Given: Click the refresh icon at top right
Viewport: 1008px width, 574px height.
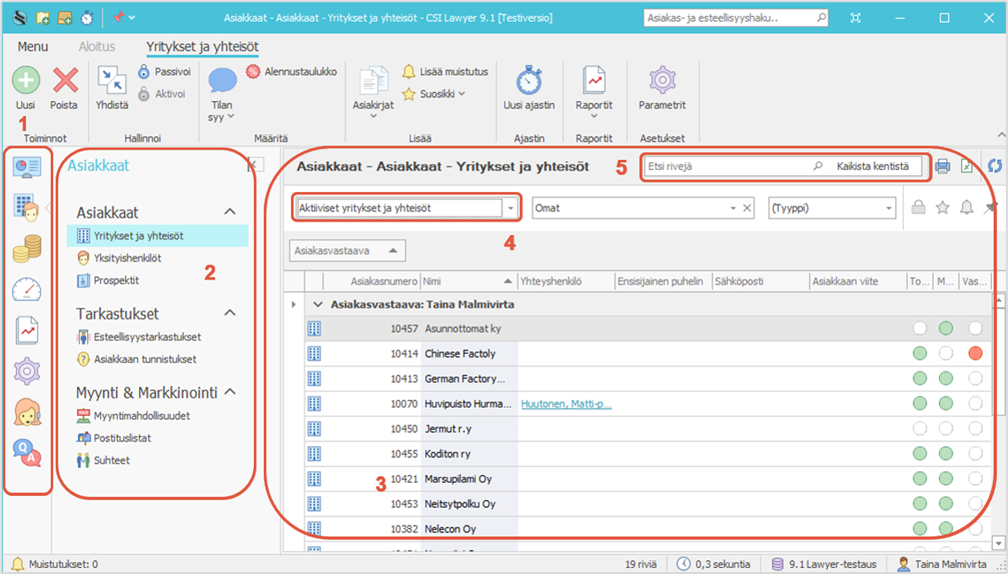Looking at the screenshot, I should coord(994,167).
